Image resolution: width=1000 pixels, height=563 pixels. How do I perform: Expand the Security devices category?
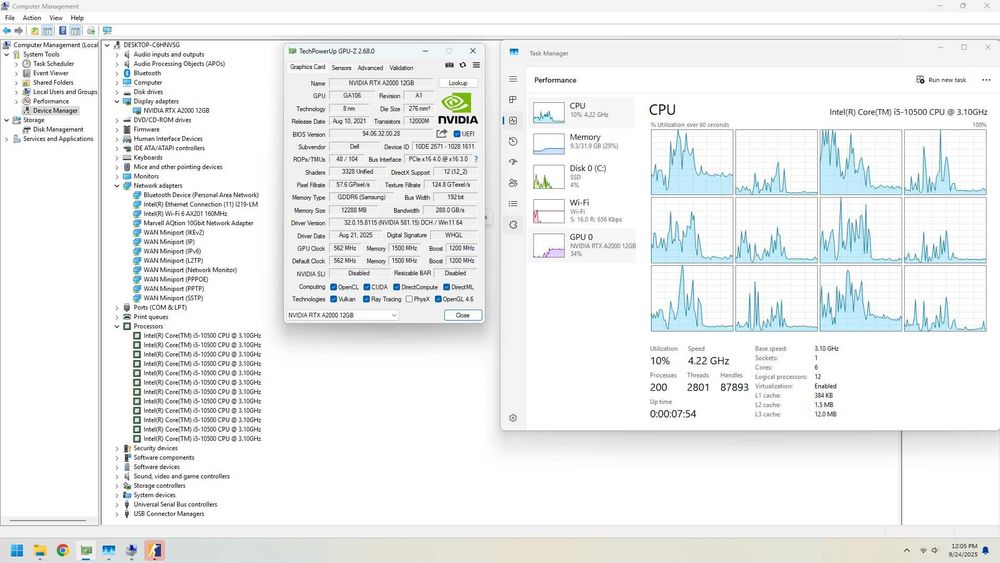pyautogui.click(x=117, y=448)
